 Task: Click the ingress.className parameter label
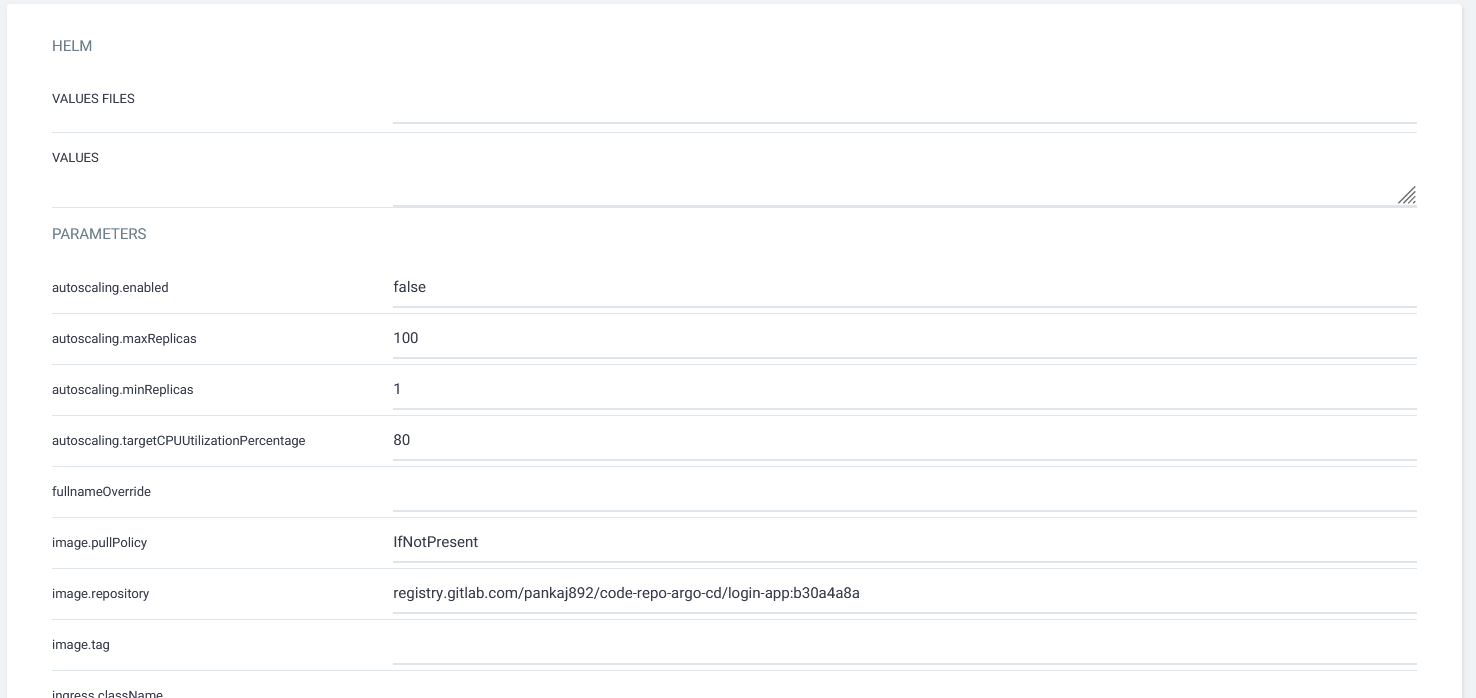point(107,693)
